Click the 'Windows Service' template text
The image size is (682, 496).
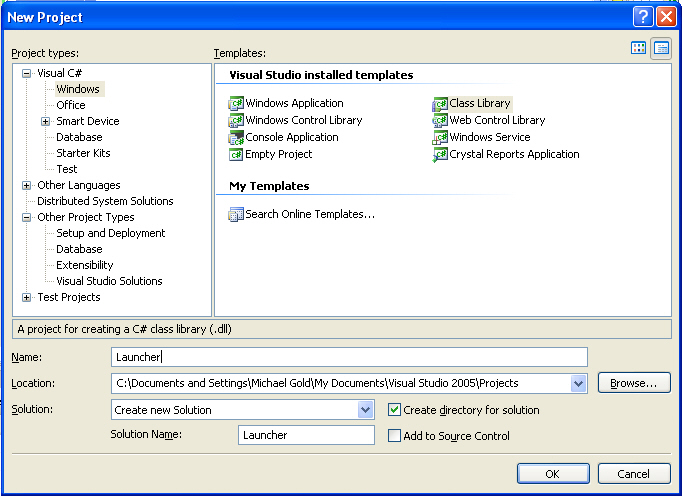point(490,137)
